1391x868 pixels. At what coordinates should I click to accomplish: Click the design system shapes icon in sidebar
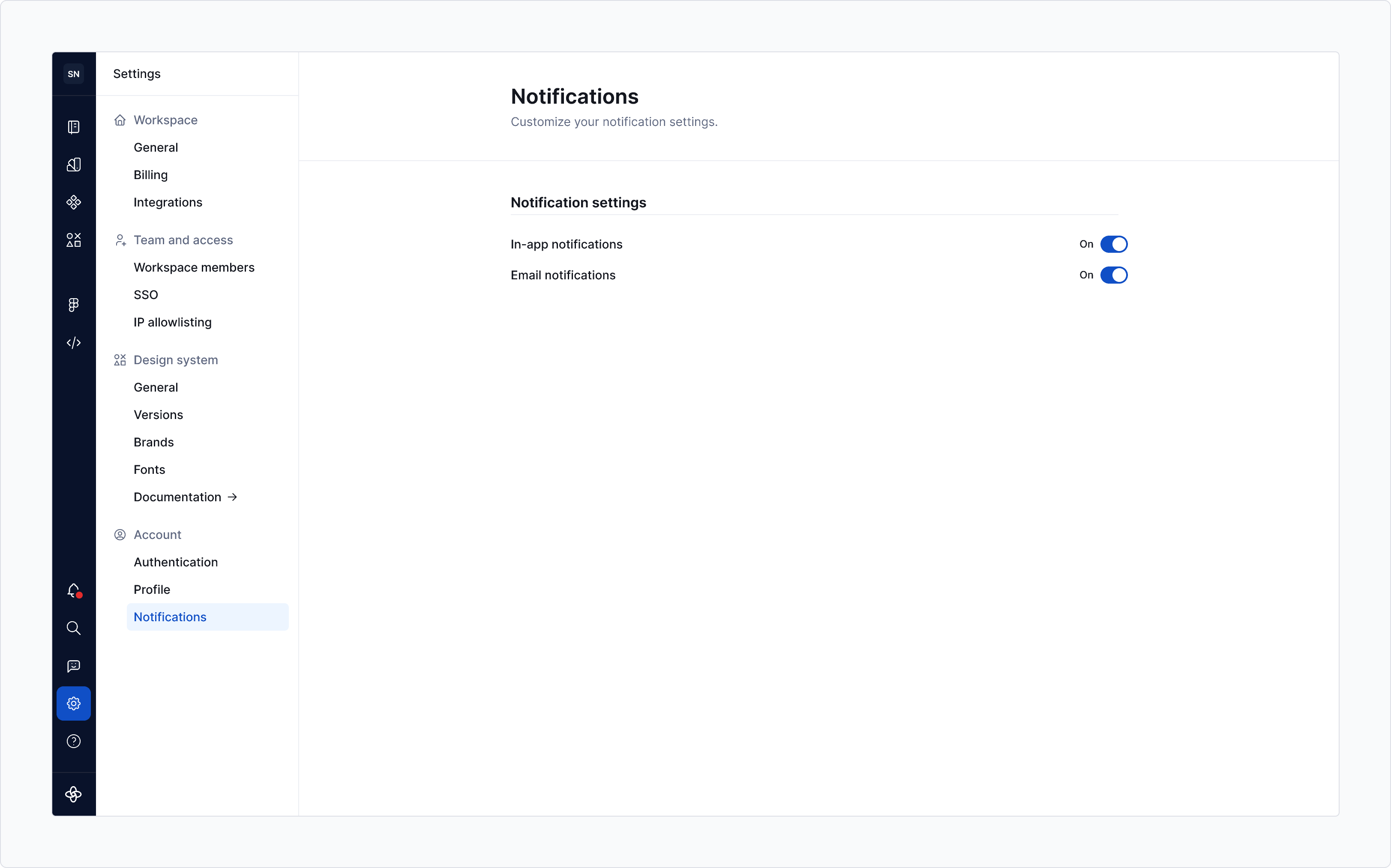[x=73, y=240]
